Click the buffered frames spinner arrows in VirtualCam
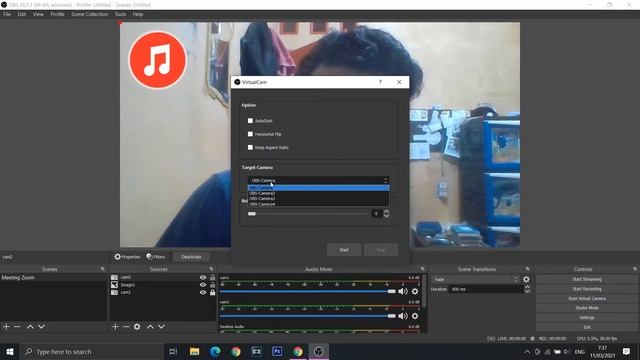640x360 pixels. pyautogui.click(x=386, y=213)
